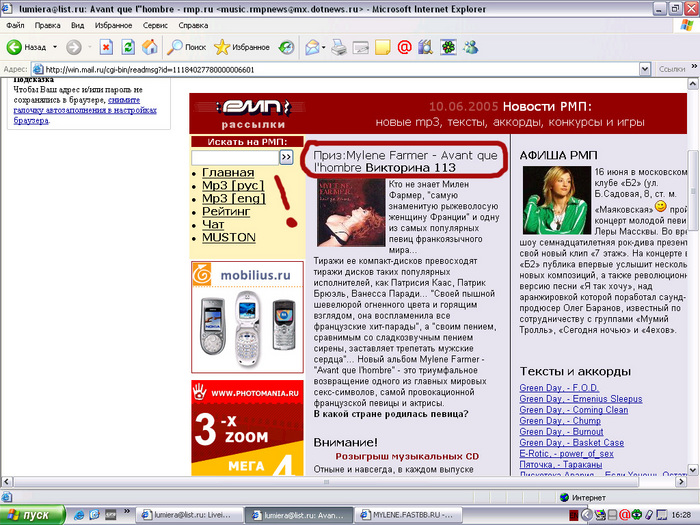Image resolution: width=700 pixels, height=525 pixels.
Task: Click the singer photo under АФИША РМП
Action: click(x=557, y=200)
